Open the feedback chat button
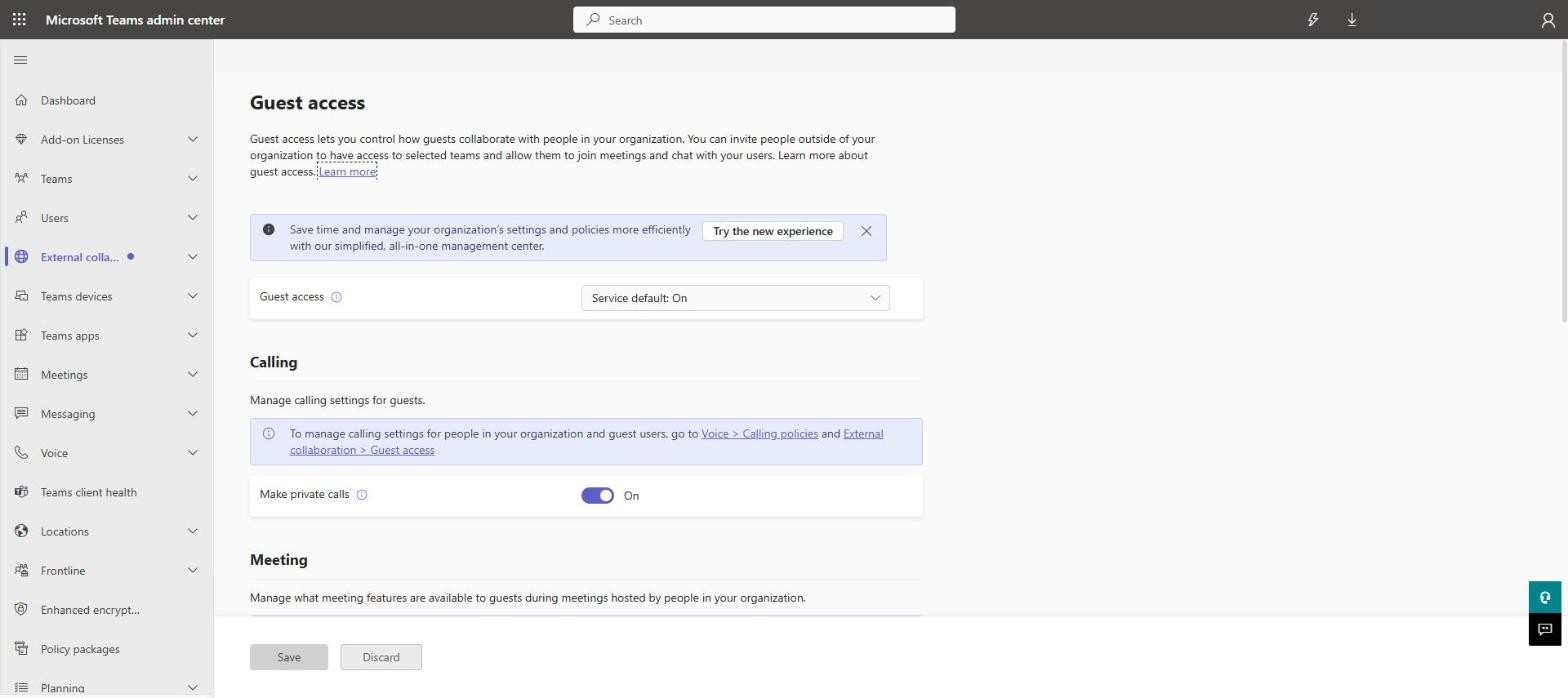Viewport: 1568px width, 698px height. pyautogui.click(x=1545, y=629)
